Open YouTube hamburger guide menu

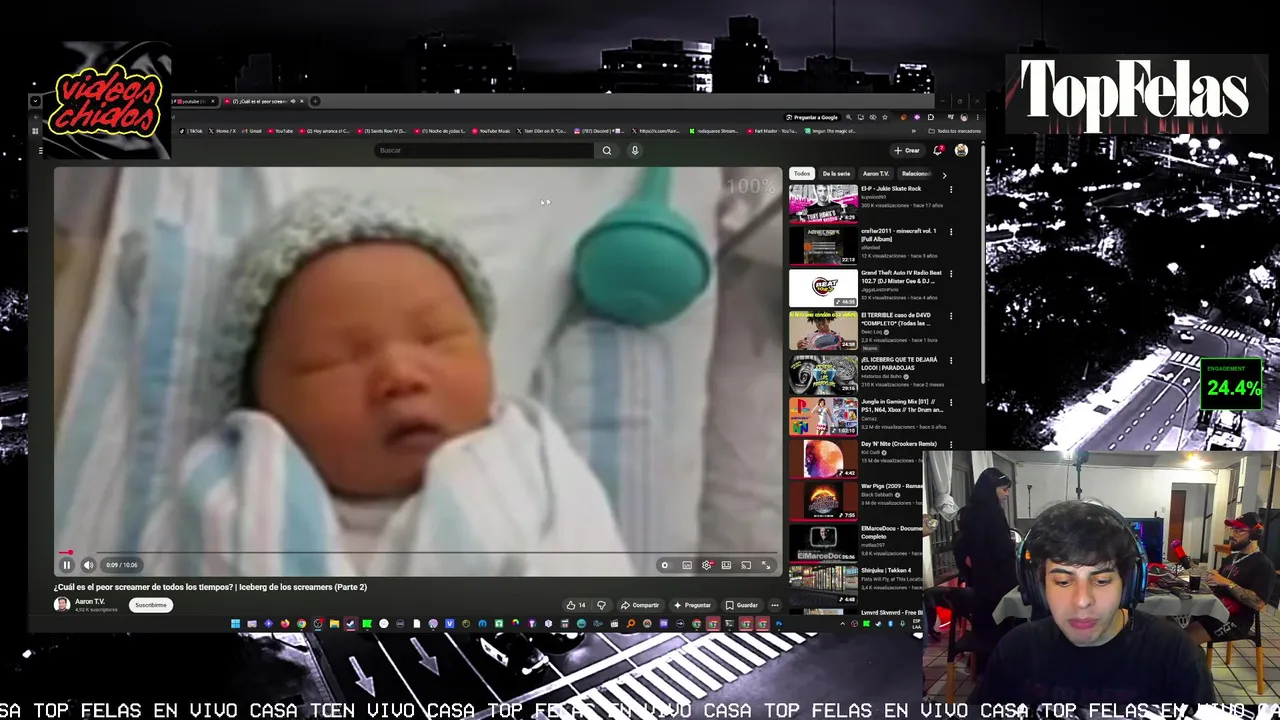point(41,150)
